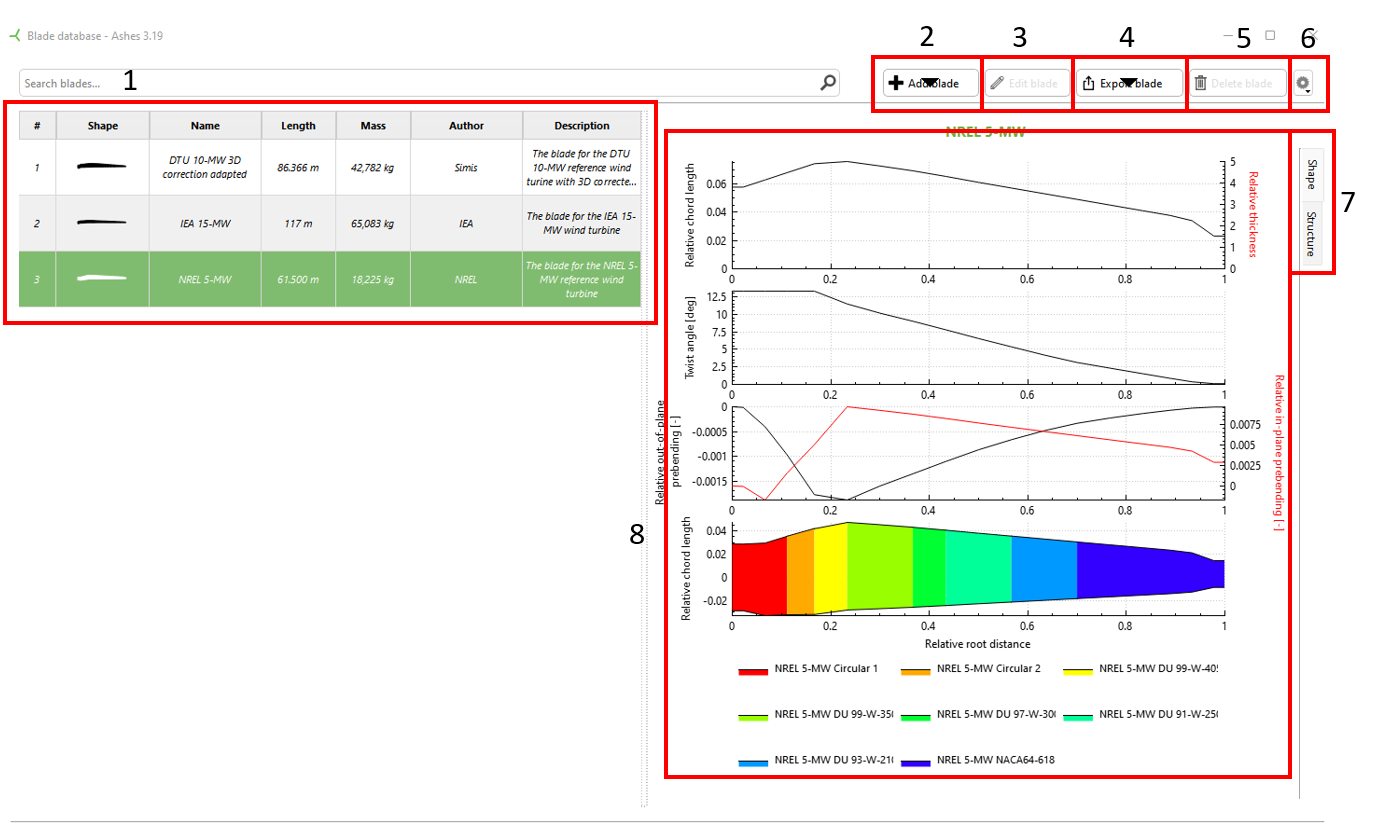Click the IEA 15-MW blade description cell
Image resolution: width=1374 pixels, height=830 pixels.
(582, 223)
